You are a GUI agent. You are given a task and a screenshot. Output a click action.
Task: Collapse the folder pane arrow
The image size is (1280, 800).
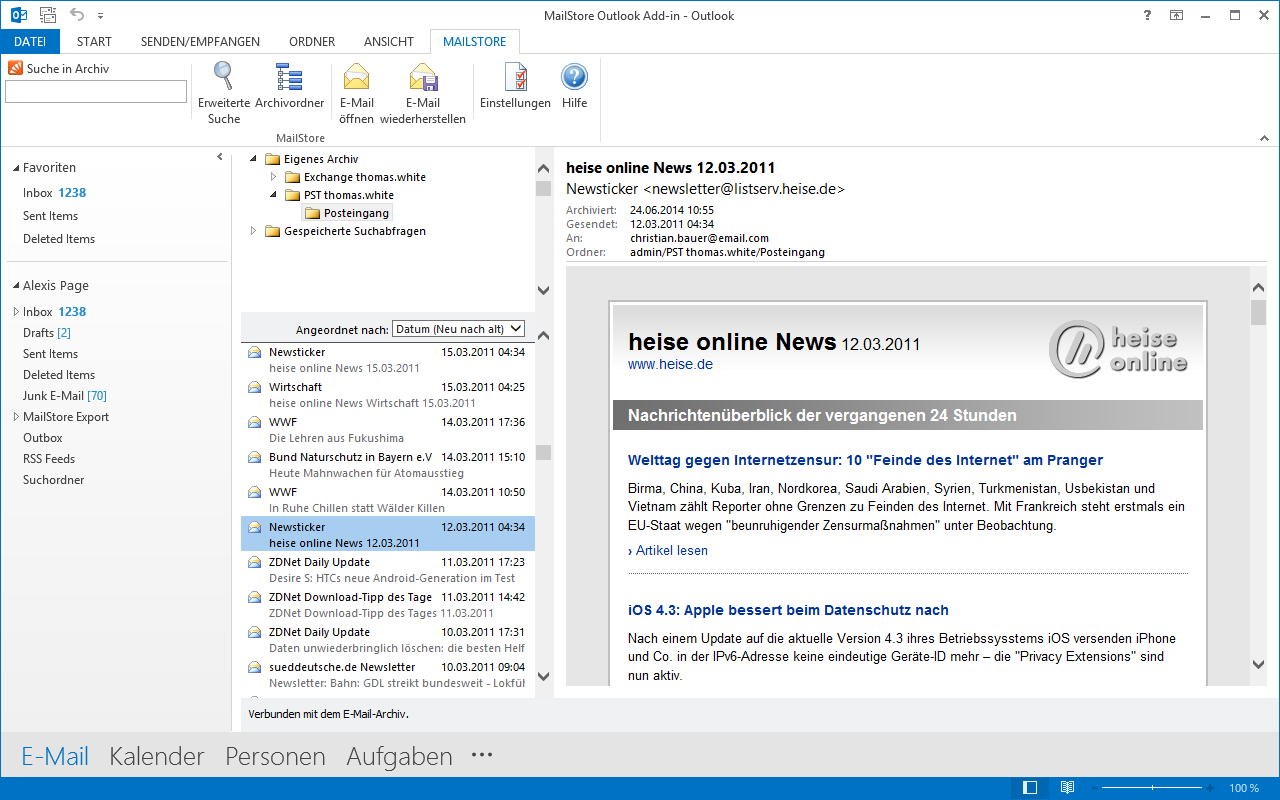pos(220,157)
